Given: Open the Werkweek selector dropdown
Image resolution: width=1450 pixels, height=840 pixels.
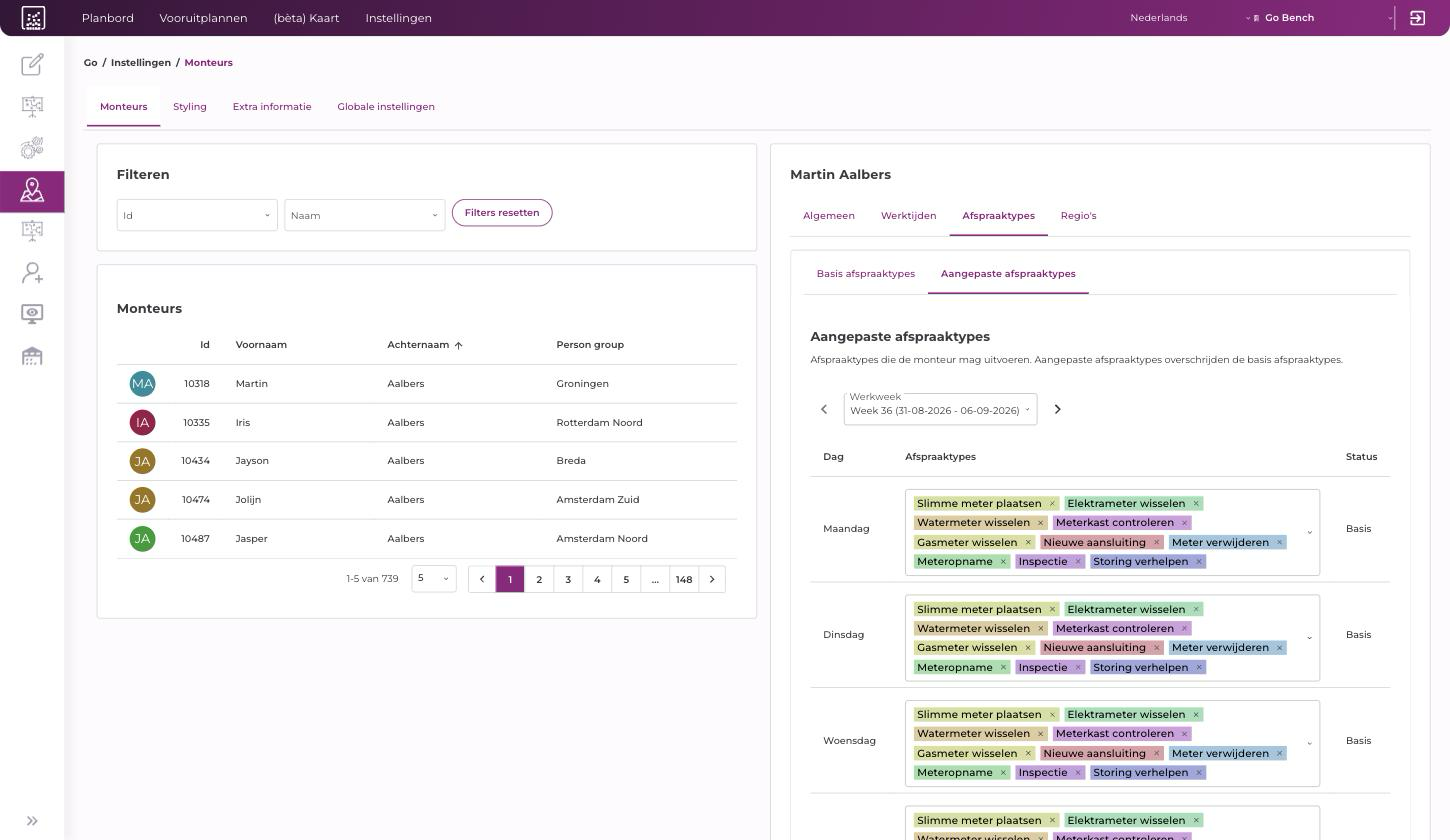Looking at the screenshot, I should (x=940, y=409).
